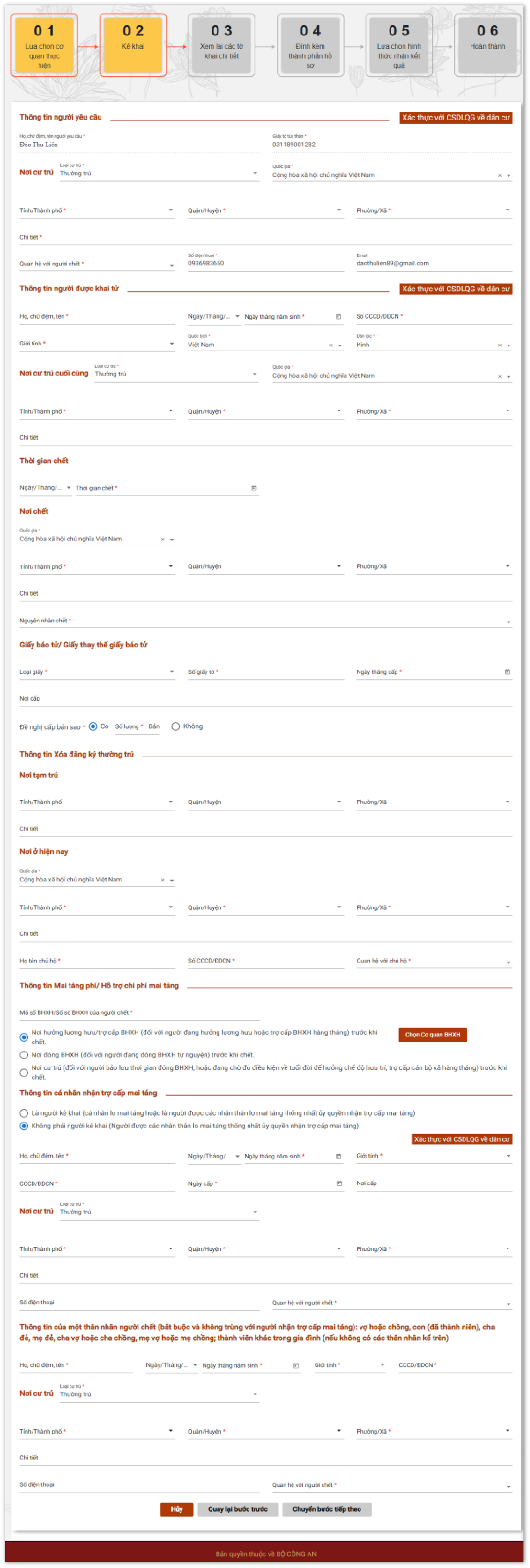Clear Quốc gia under Nơi ở hiện nay
This screenshot has height=1568, width=530.
163,880
